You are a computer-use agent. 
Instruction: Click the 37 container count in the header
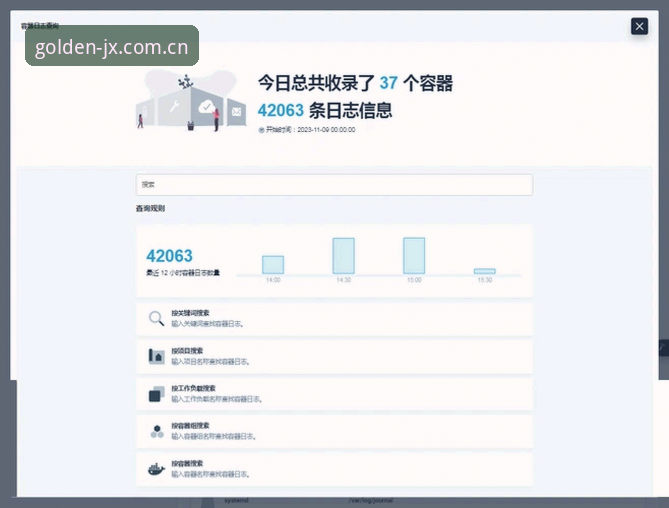click(x=389, y=83)
